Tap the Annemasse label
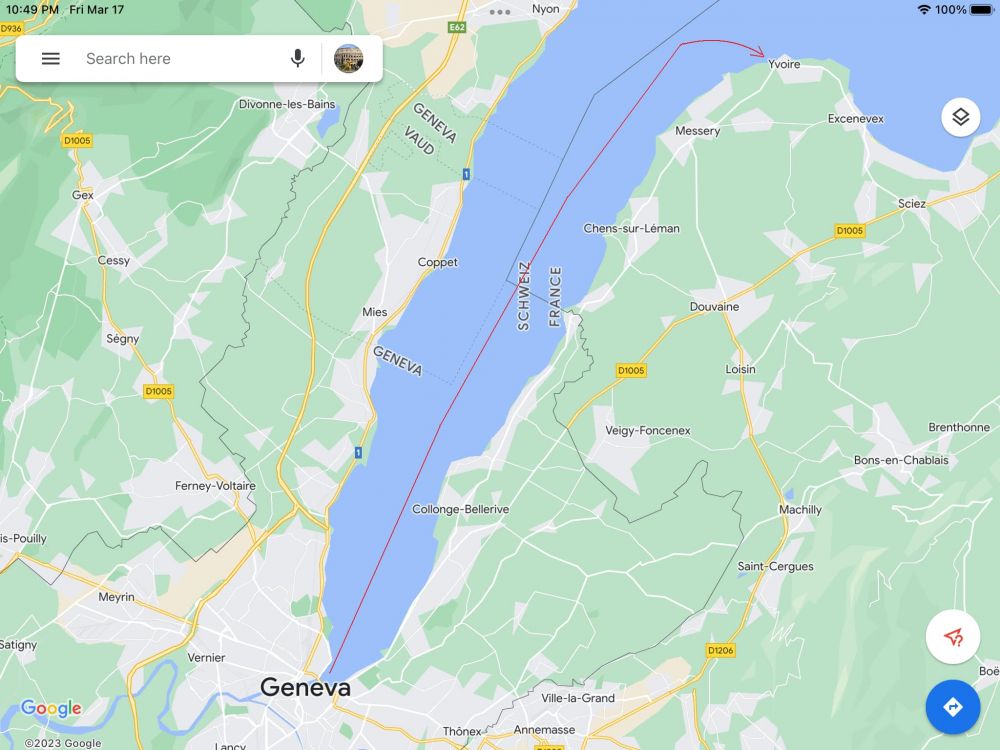This screenshot has width=1000, height=750. pos(544,730)
